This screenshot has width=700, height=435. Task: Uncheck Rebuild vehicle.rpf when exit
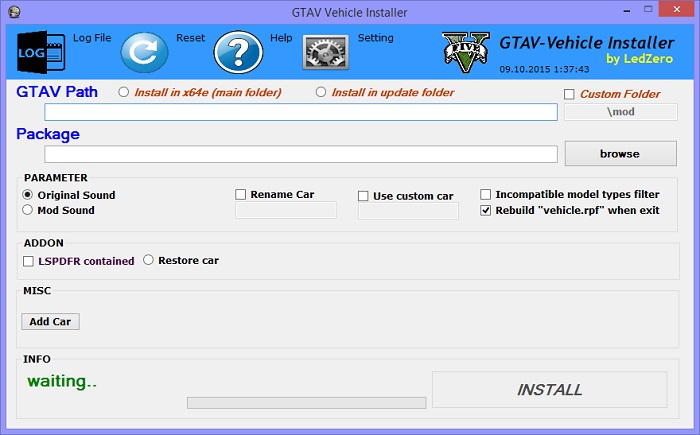(x=486, y=211)
